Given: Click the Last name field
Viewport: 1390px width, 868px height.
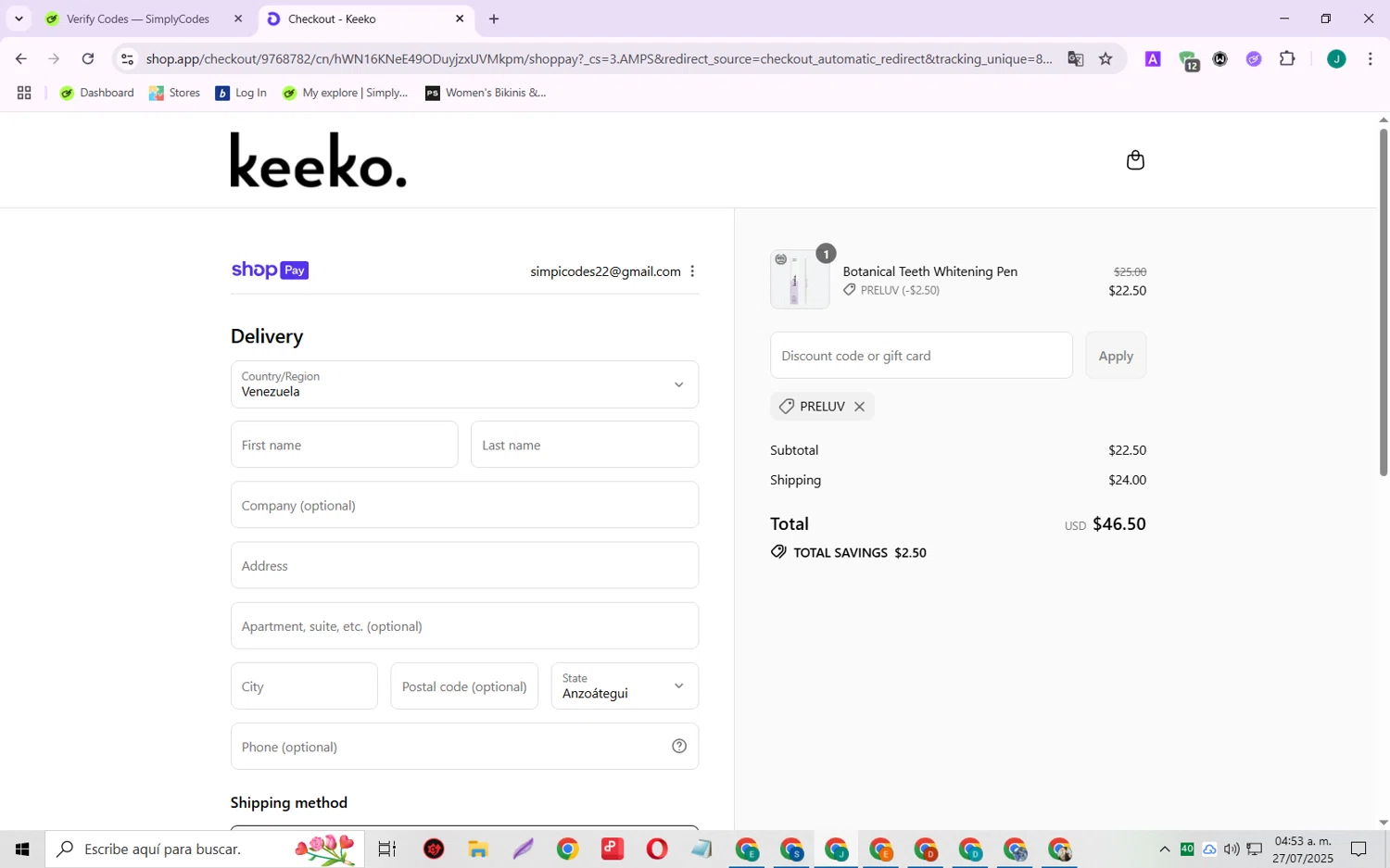Looking at the screenshot, I should pos(585,445).
